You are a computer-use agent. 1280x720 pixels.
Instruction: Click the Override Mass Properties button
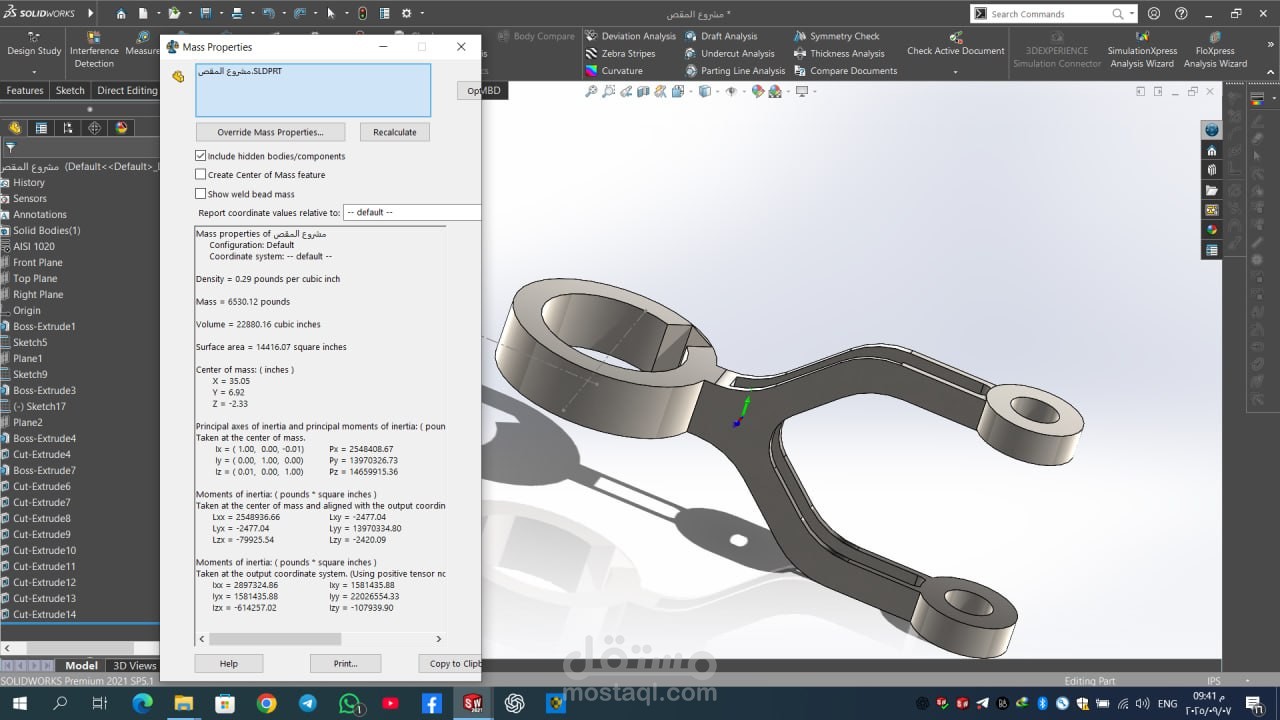(x=270, y=132)
